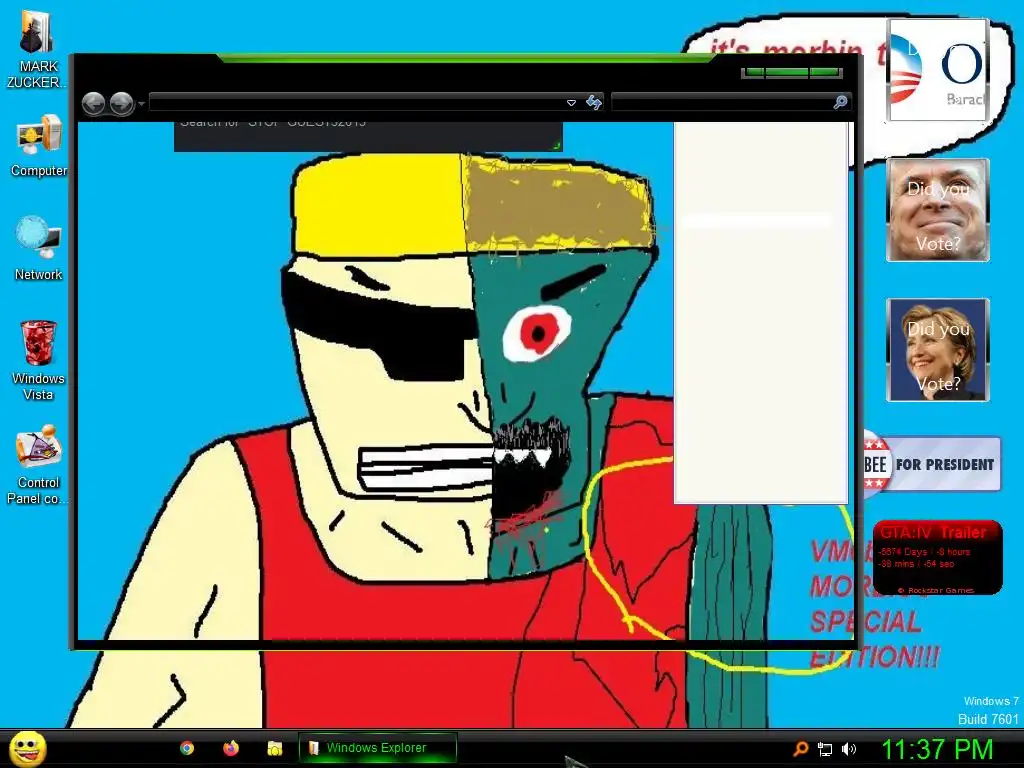Click the 'Search for' suggestion popup
The width and height of the screenshot is (1024, 768).
(368, 136)
